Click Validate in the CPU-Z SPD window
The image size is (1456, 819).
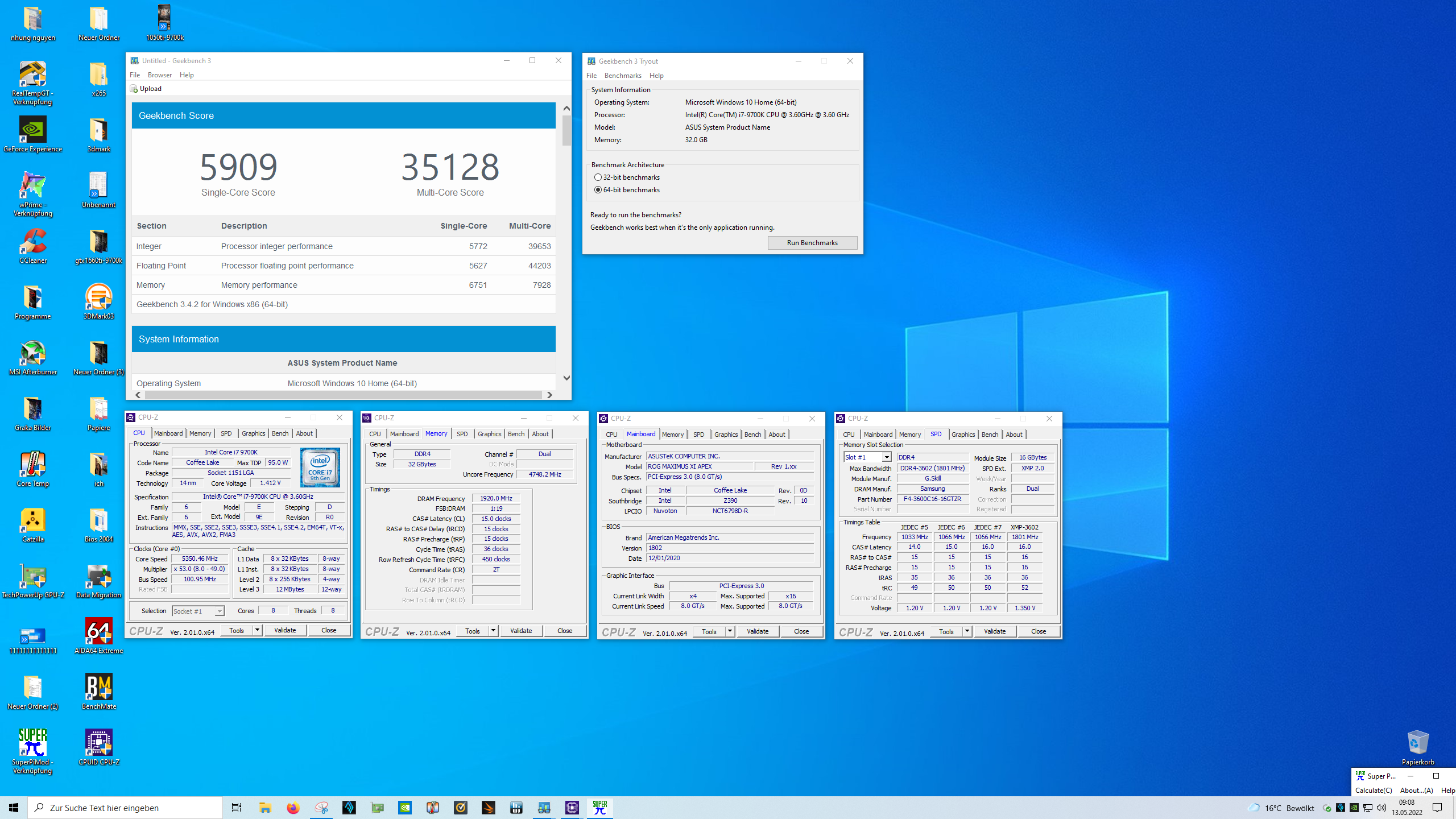click(995, 631)
